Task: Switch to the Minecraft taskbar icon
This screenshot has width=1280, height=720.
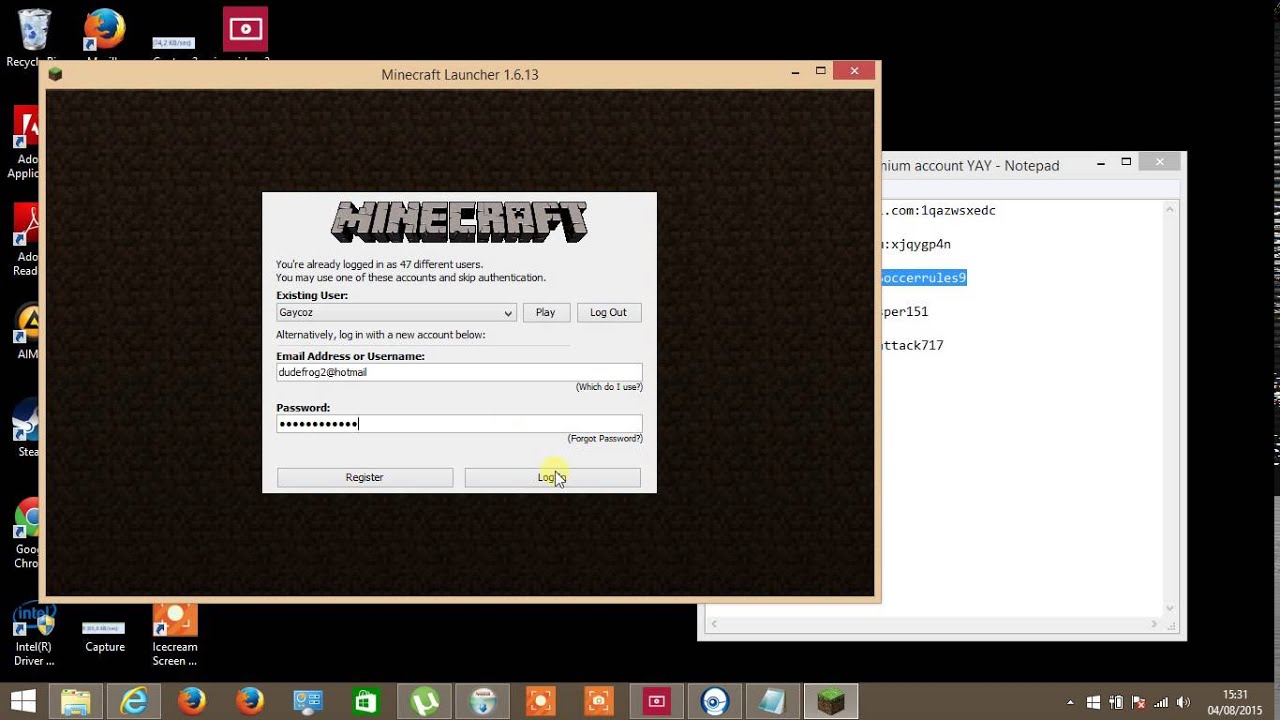Action: click(831, 701)
